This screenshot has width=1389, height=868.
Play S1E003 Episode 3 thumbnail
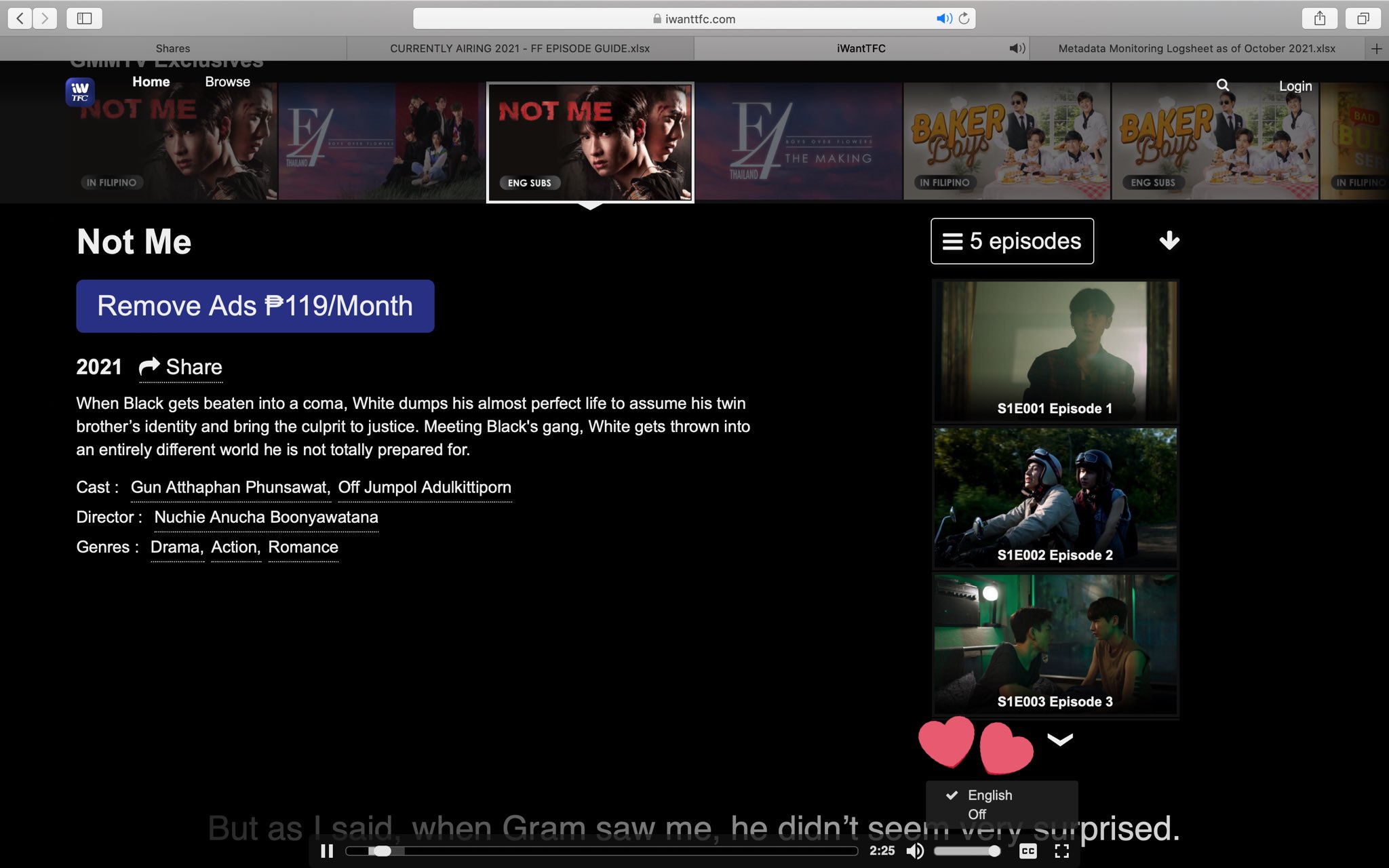(1055, 644)
